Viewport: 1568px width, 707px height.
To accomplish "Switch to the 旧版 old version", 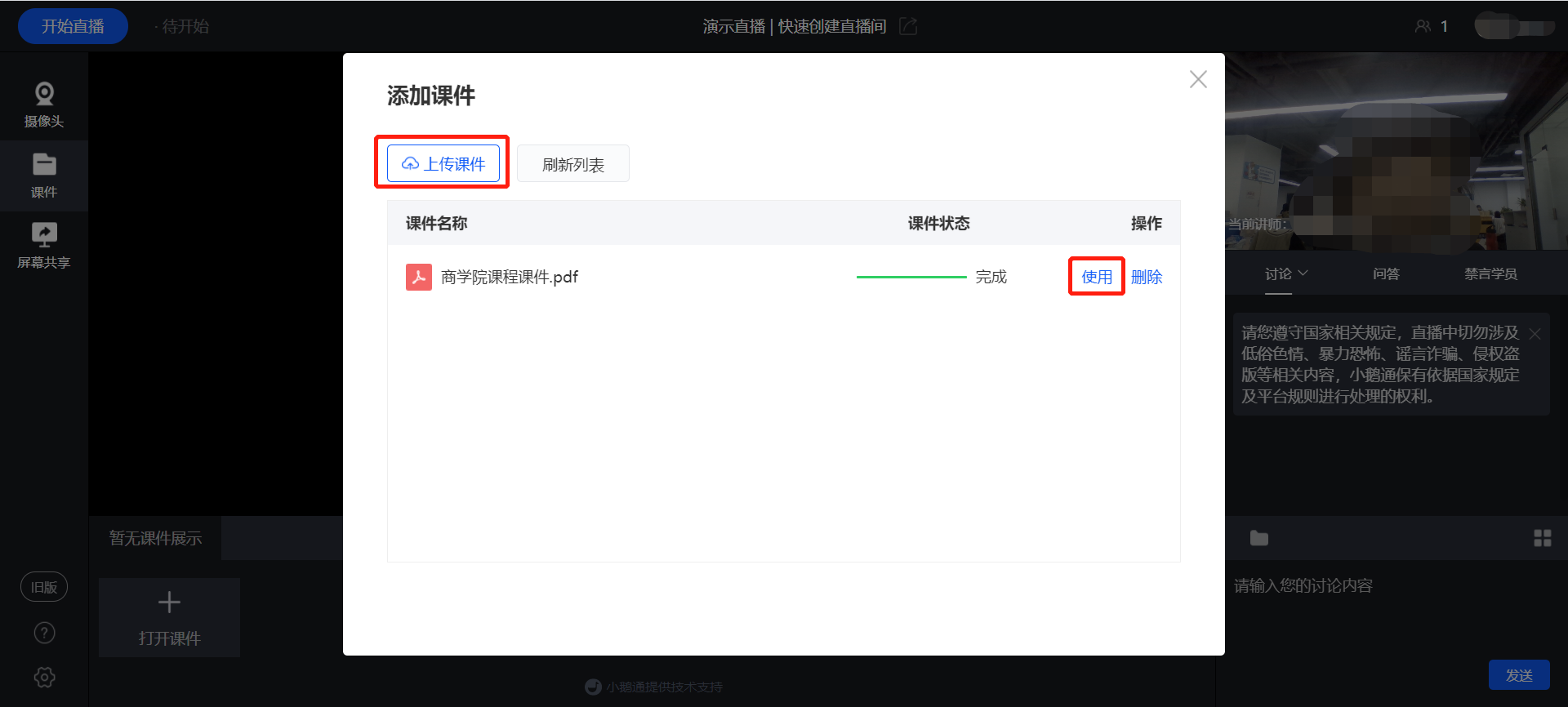I will click(x=44, y=587).
